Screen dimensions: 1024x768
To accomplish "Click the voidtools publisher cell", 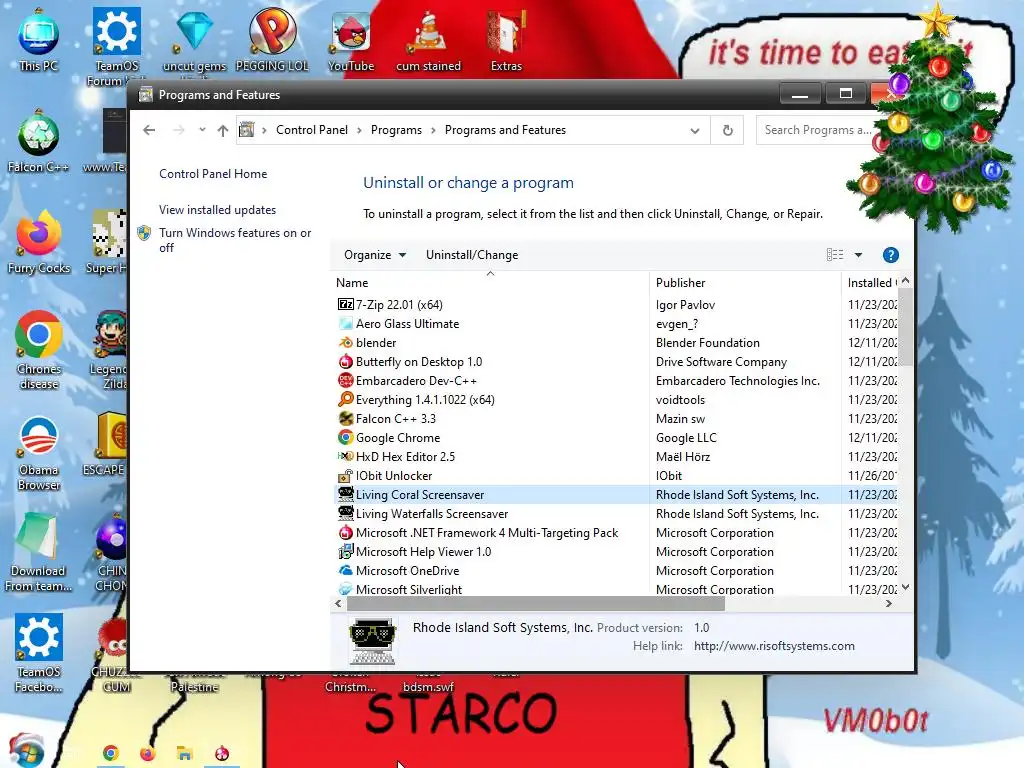I will pos(680,399).
